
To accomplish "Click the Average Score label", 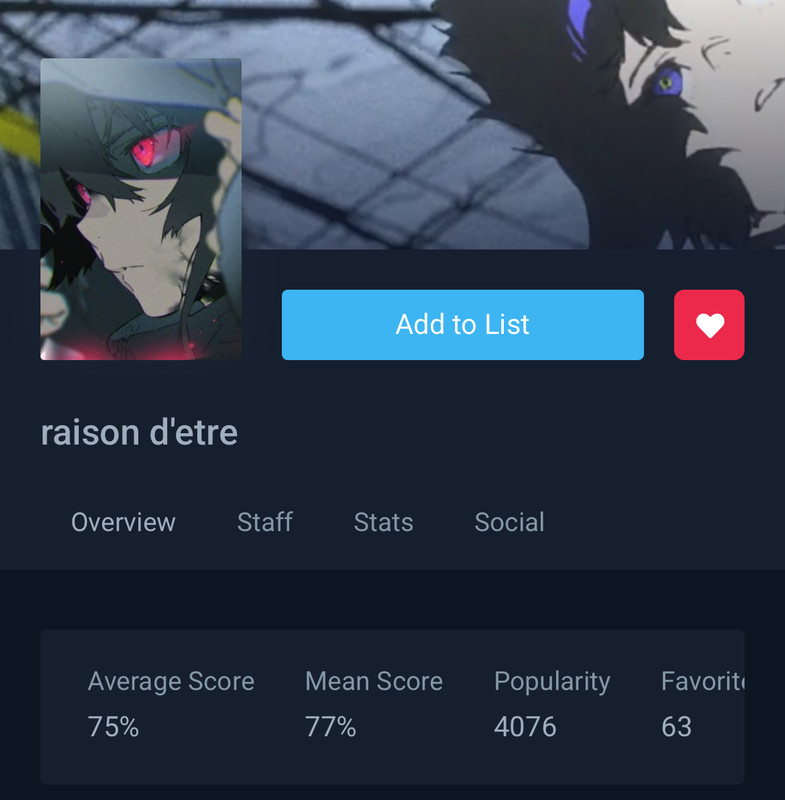I will [171, 681].
